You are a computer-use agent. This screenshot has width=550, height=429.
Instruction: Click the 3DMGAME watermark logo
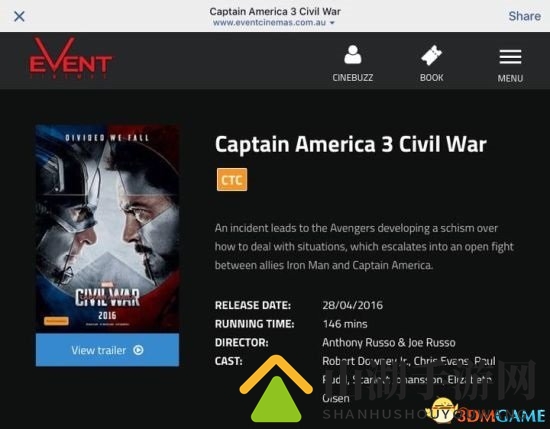(488, 413)
